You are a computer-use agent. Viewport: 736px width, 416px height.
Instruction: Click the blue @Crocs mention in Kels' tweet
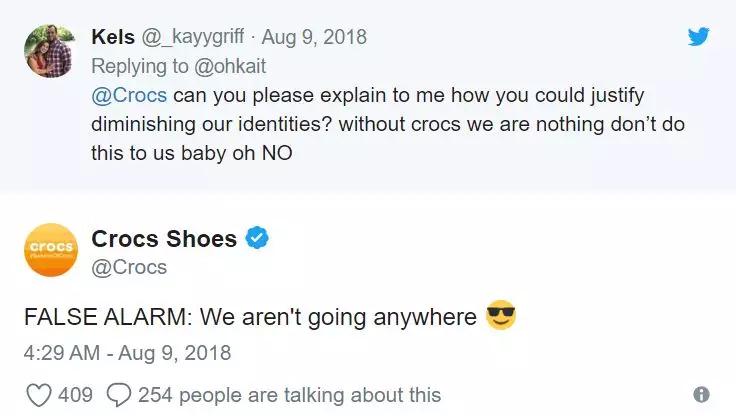tap(128, 96)
